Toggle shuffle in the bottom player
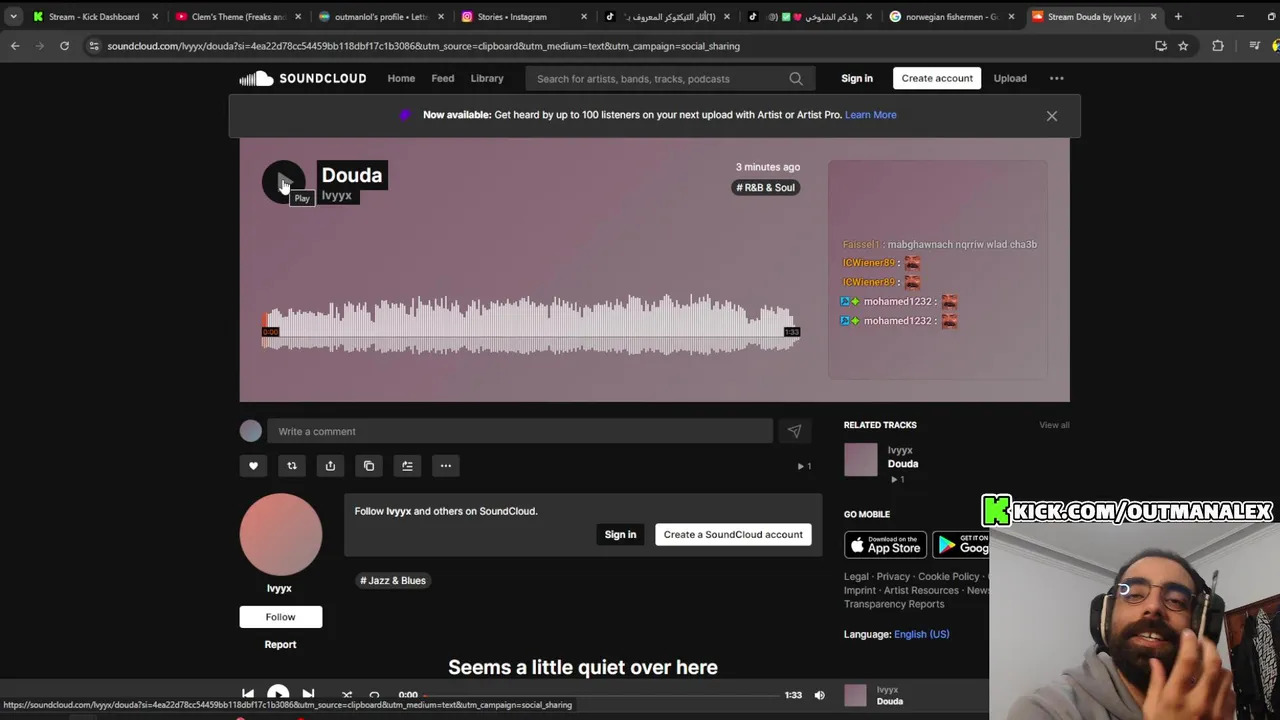 click(347, 695)
